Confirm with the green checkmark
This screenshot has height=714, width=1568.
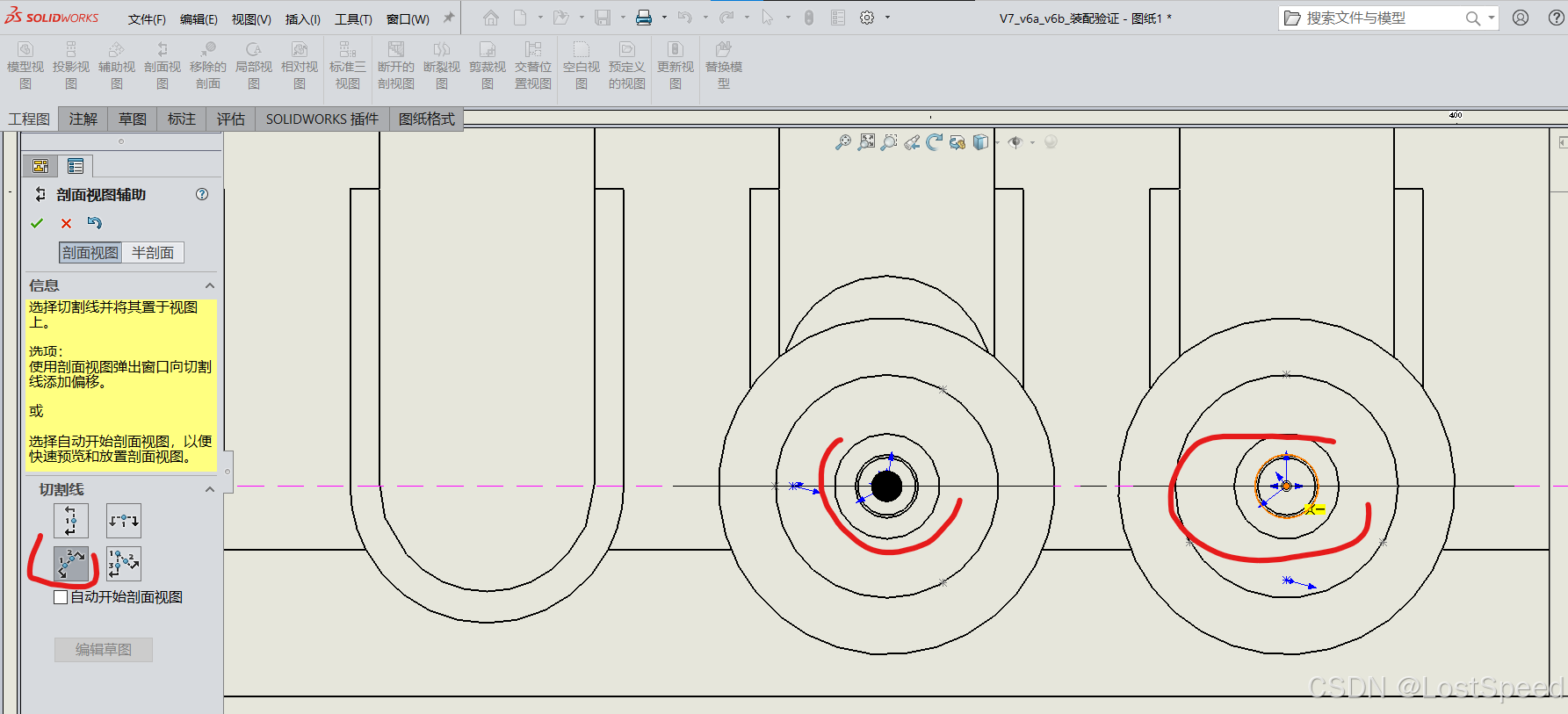click(37, 223)
